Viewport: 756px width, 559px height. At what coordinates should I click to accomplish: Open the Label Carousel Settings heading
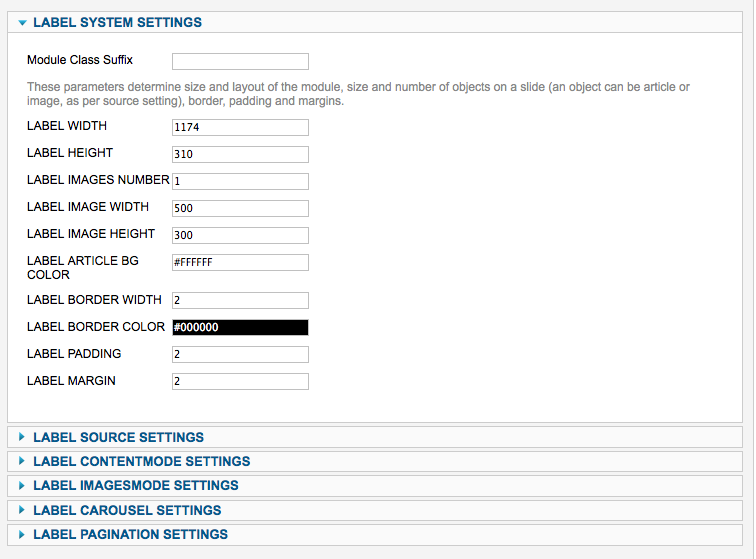point(127,510)
